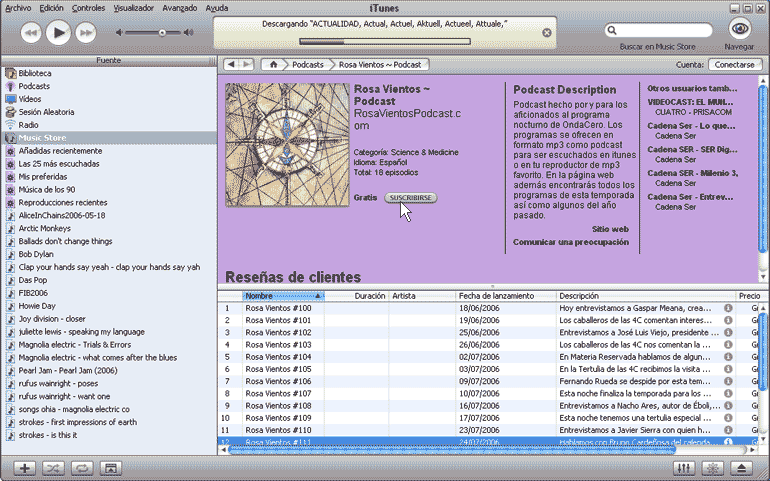The image size is (770, 481).
Task: Click the store Home icon
Action: click(x=274, y=64)
